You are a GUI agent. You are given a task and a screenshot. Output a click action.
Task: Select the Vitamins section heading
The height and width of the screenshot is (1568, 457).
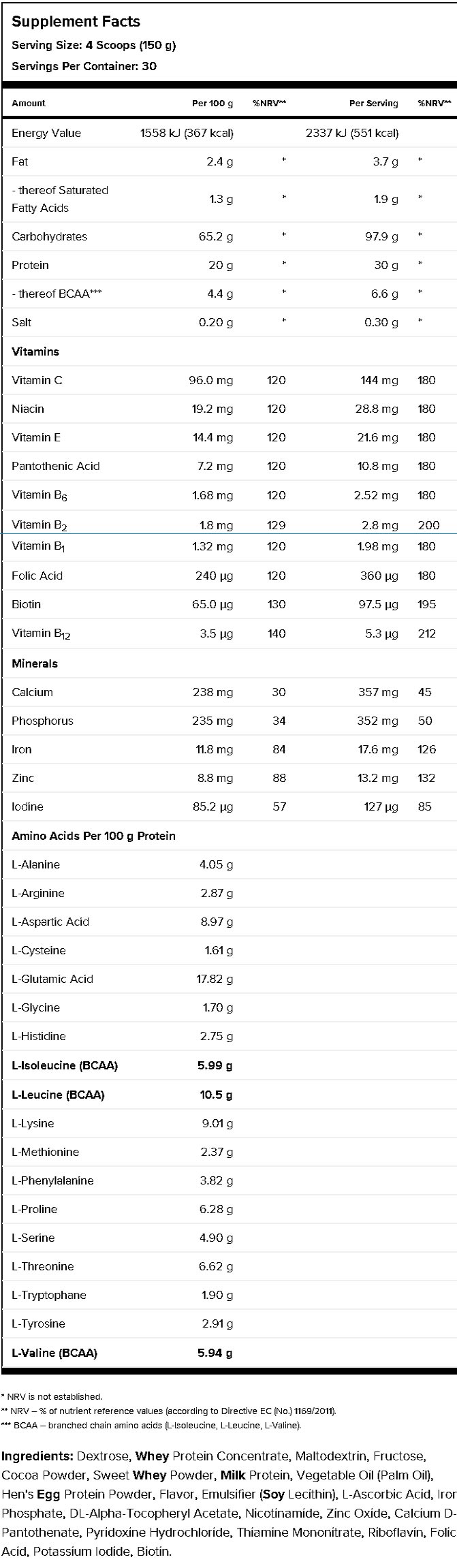pyautogui.click(x=35, y=351)
